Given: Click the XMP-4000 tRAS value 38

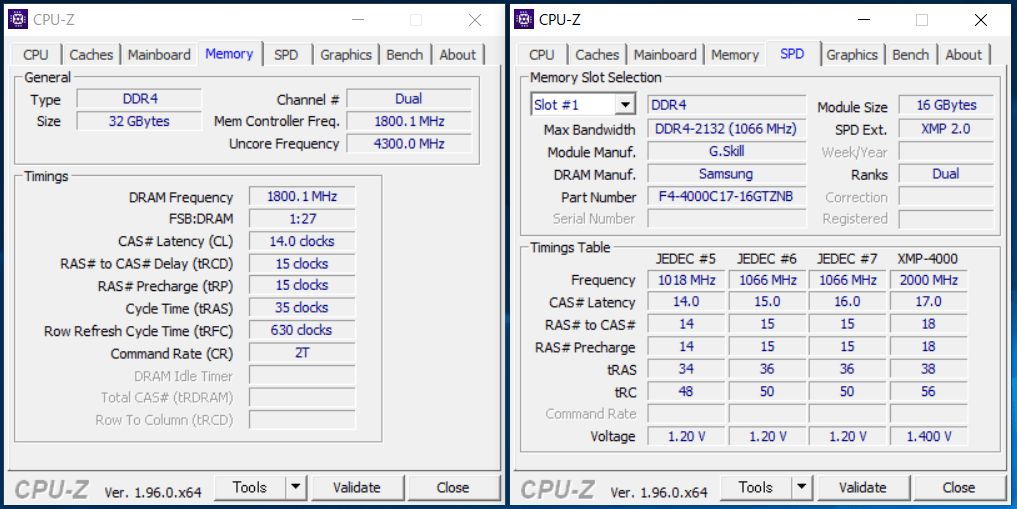Looking at the screenshot, I should [929, 369].
